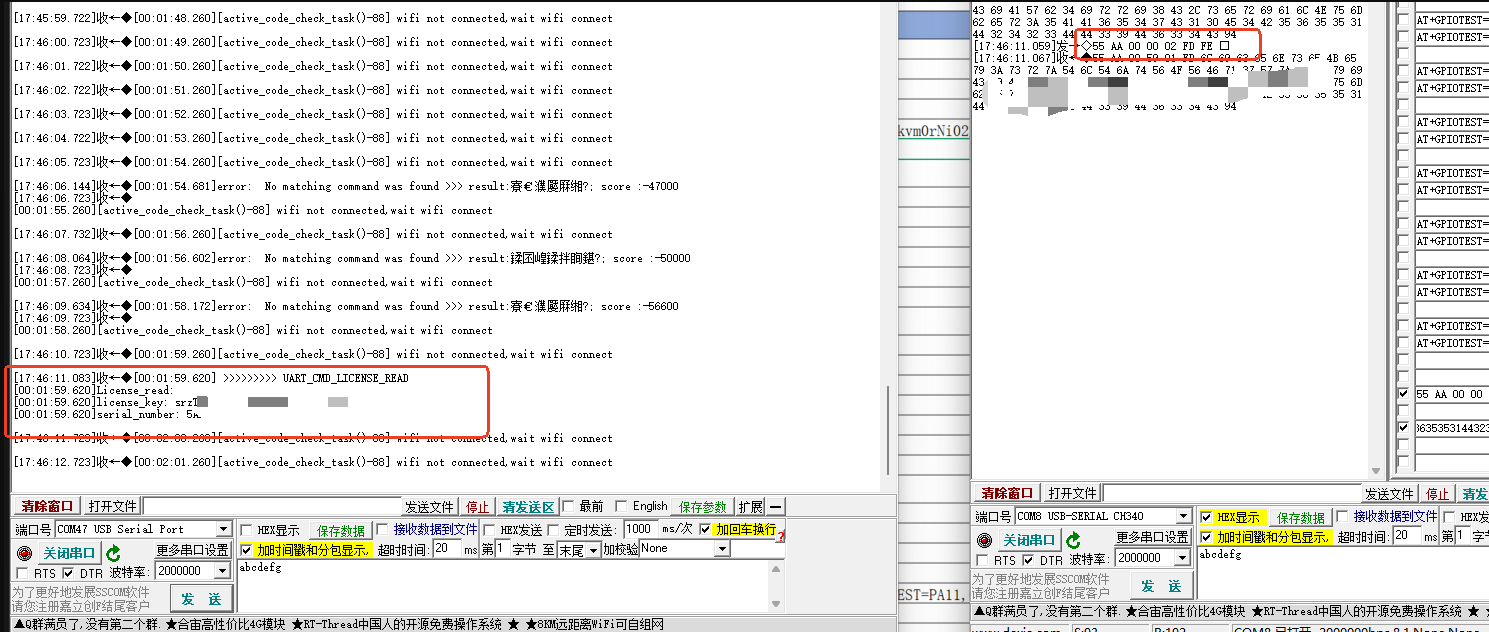This screenshot has width=1489, height=632.
Task: Click 停止 button in COM8 window
Action: pyautogui.click(x=1438, y=494)
